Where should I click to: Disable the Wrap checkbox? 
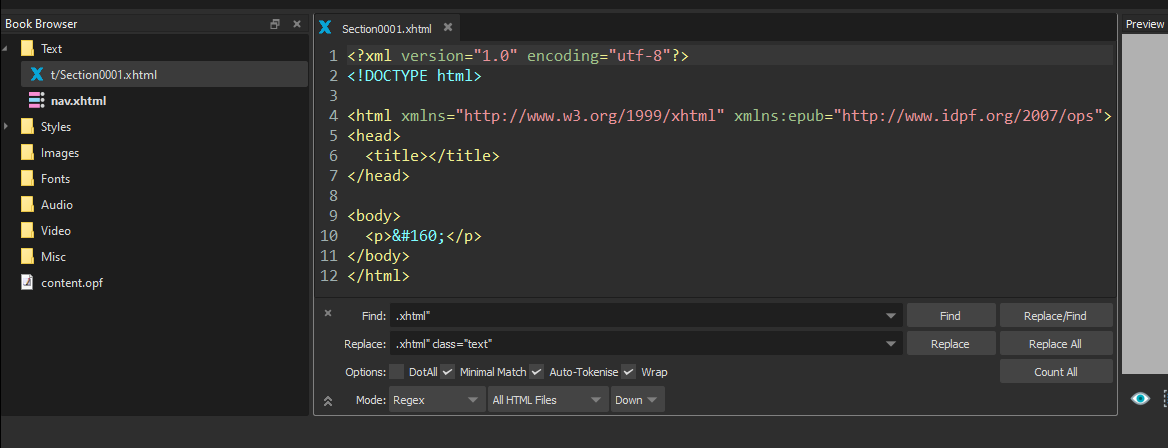coord(629,372)
